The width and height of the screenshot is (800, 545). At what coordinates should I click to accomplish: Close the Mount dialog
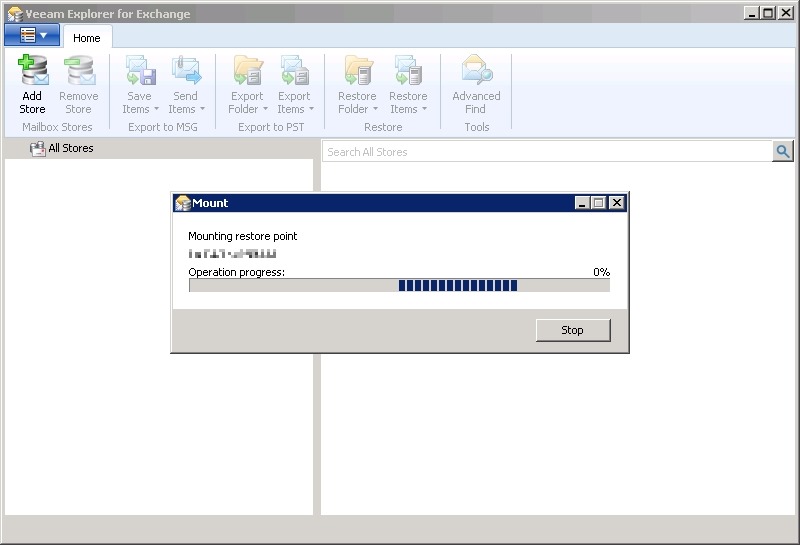tap(617, 203)
